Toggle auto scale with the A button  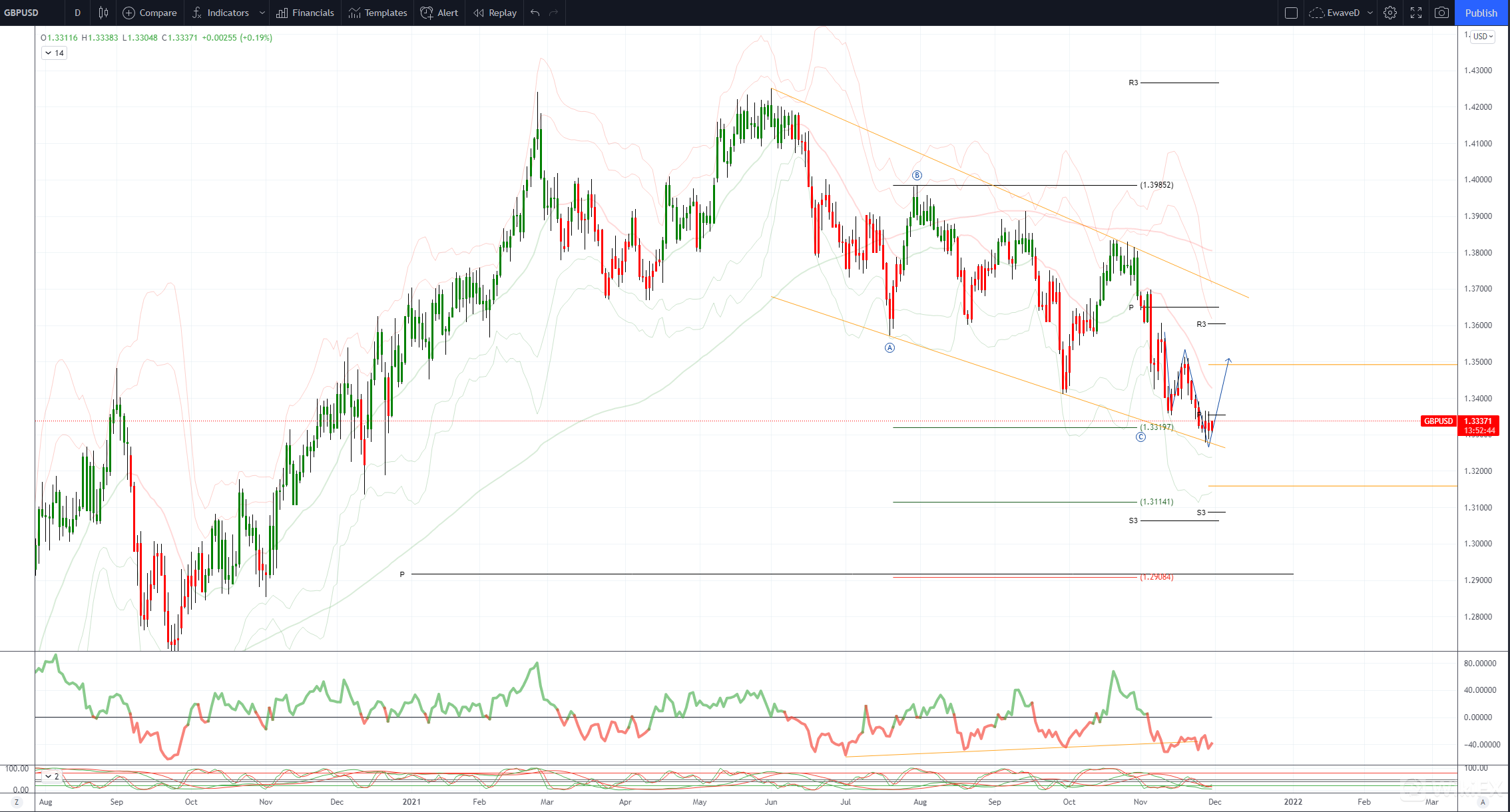click(1483, 802)
